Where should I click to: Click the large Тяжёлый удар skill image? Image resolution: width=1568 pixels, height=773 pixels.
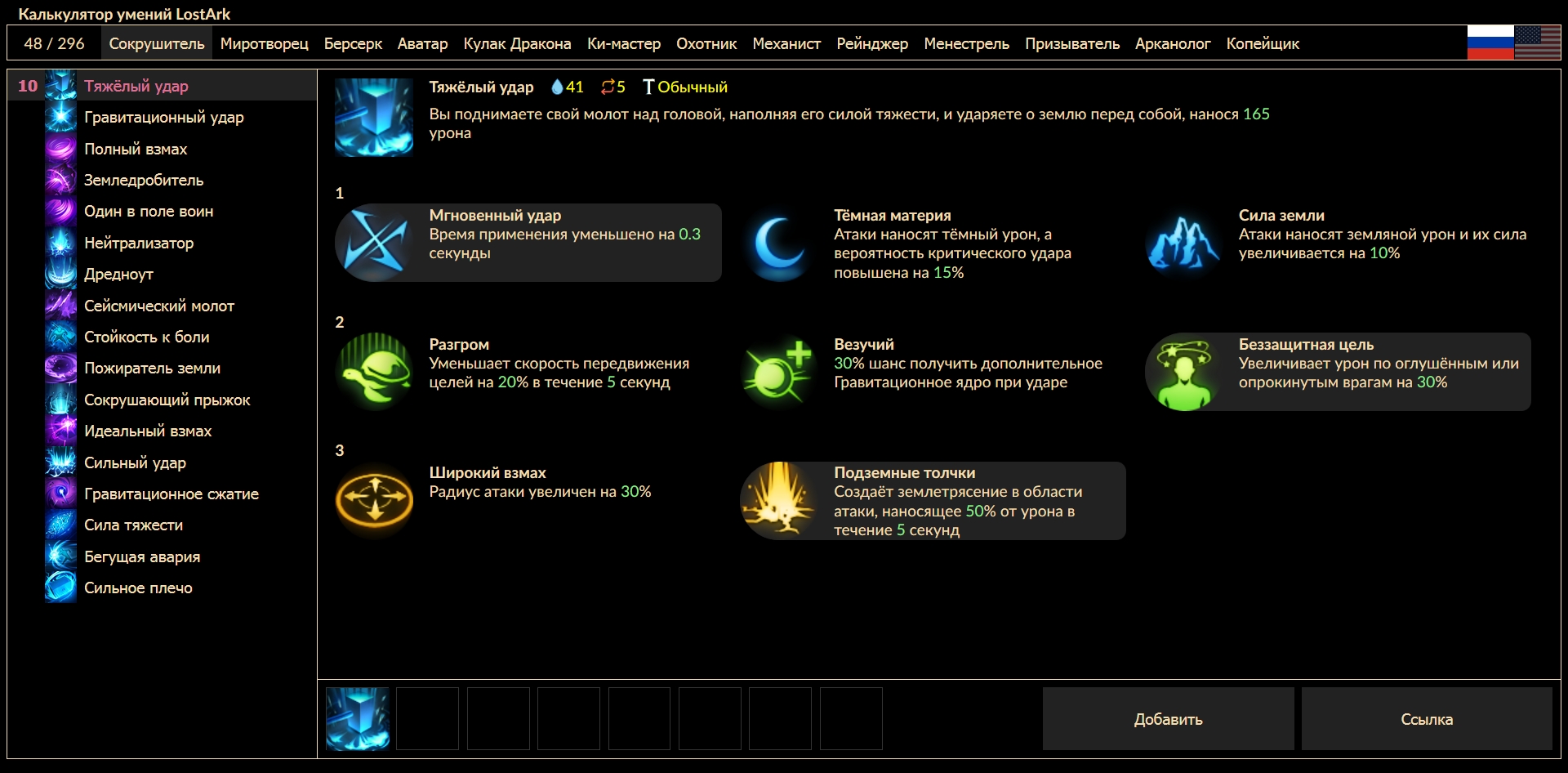point(374,118)
